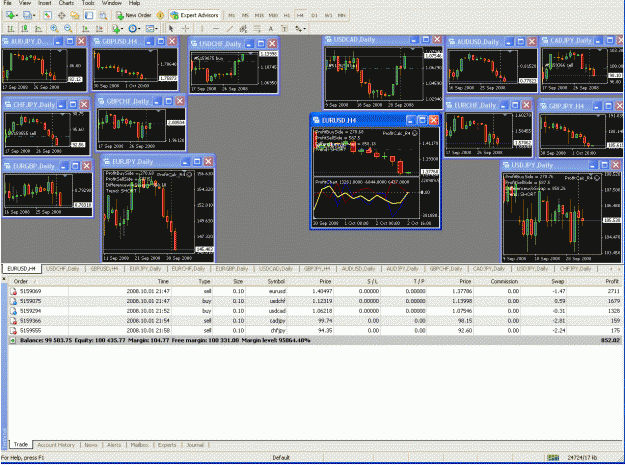Click the Indicators list icon
This screenshot has height=465, width=625.
coord(116,29)
